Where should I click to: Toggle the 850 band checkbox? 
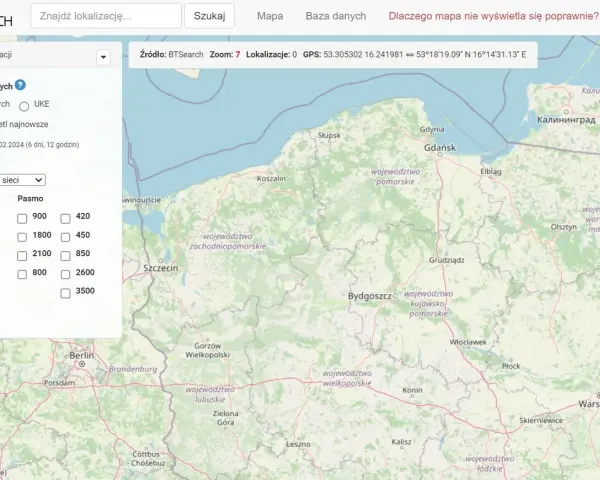point(65,256)
